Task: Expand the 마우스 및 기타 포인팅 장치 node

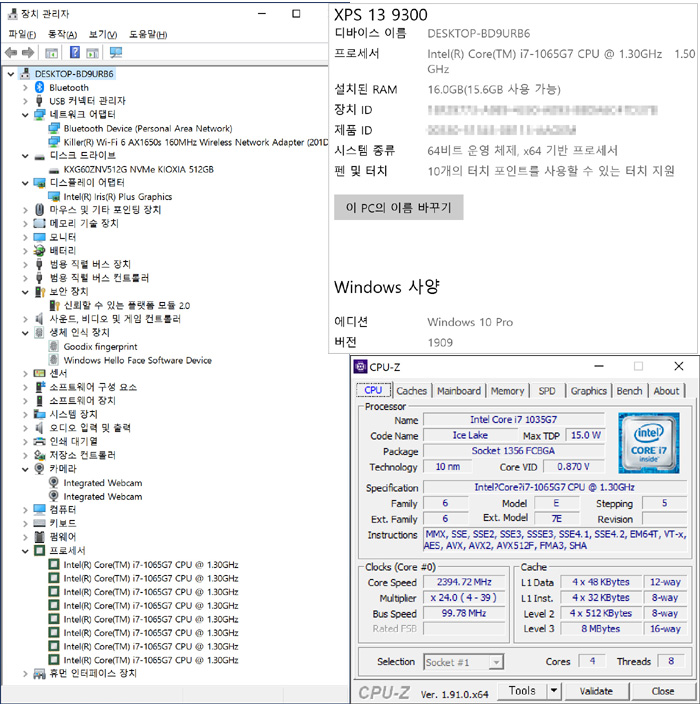Action: point(25,210)
